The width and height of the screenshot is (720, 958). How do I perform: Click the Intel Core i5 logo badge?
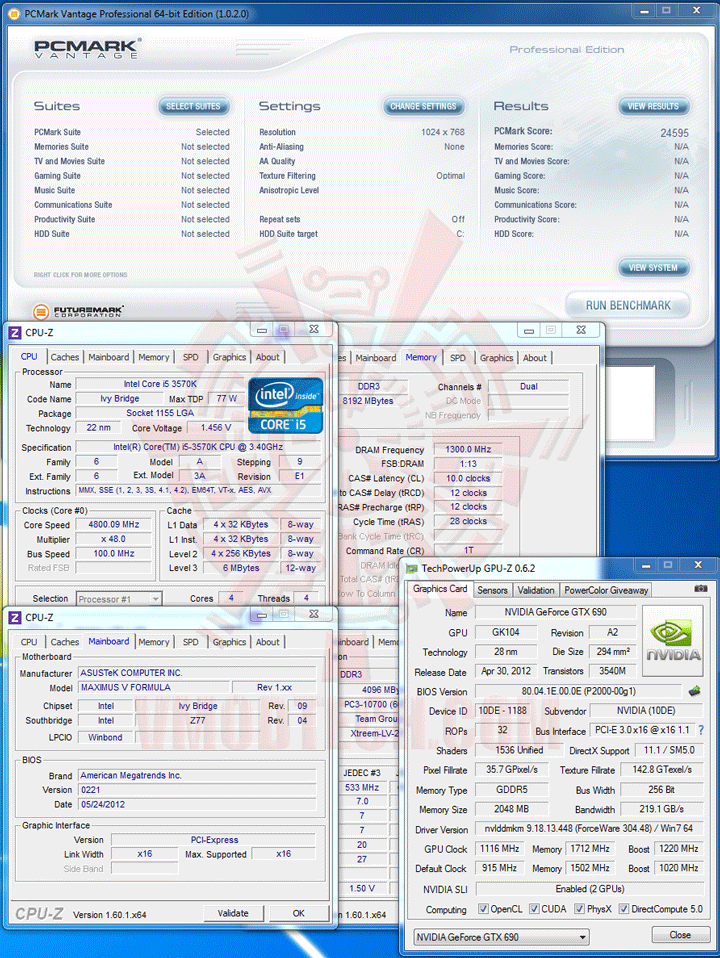[x=285, y=406]
